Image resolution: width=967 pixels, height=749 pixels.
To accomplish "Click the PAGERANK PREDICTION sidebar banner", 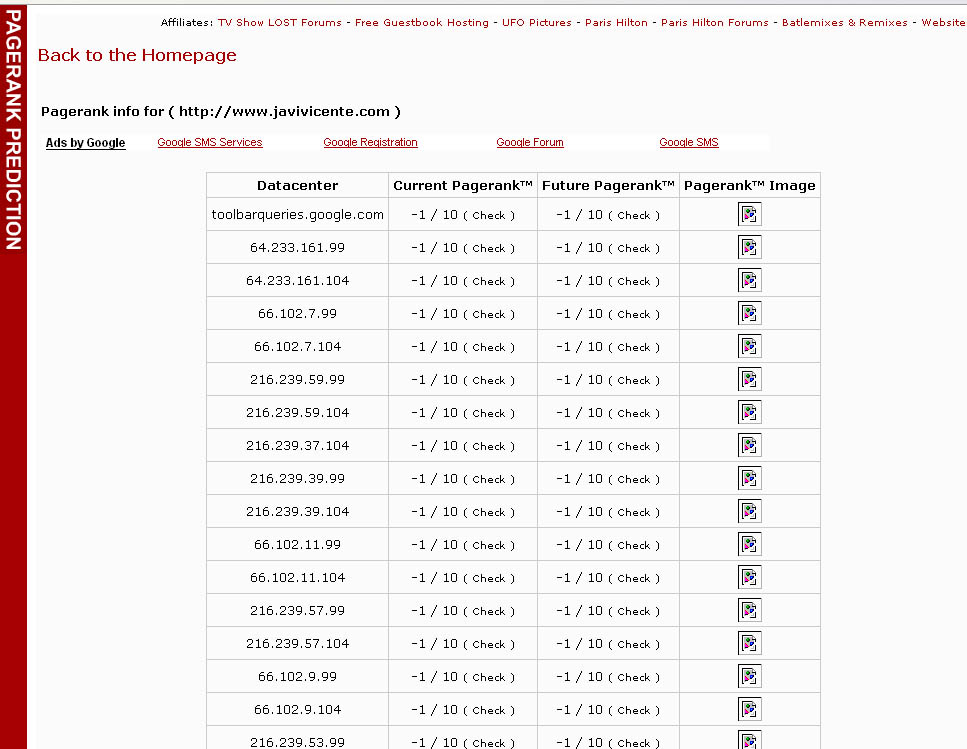I will tap(13, 129).
